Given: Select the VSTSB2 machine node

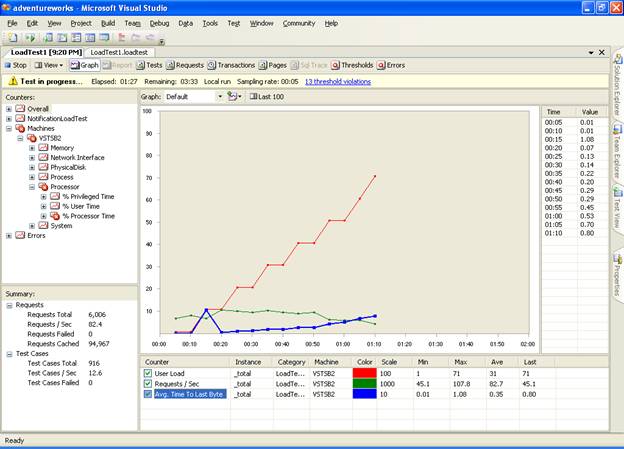Looking at the screenshot, I should [x=50, y=138].
